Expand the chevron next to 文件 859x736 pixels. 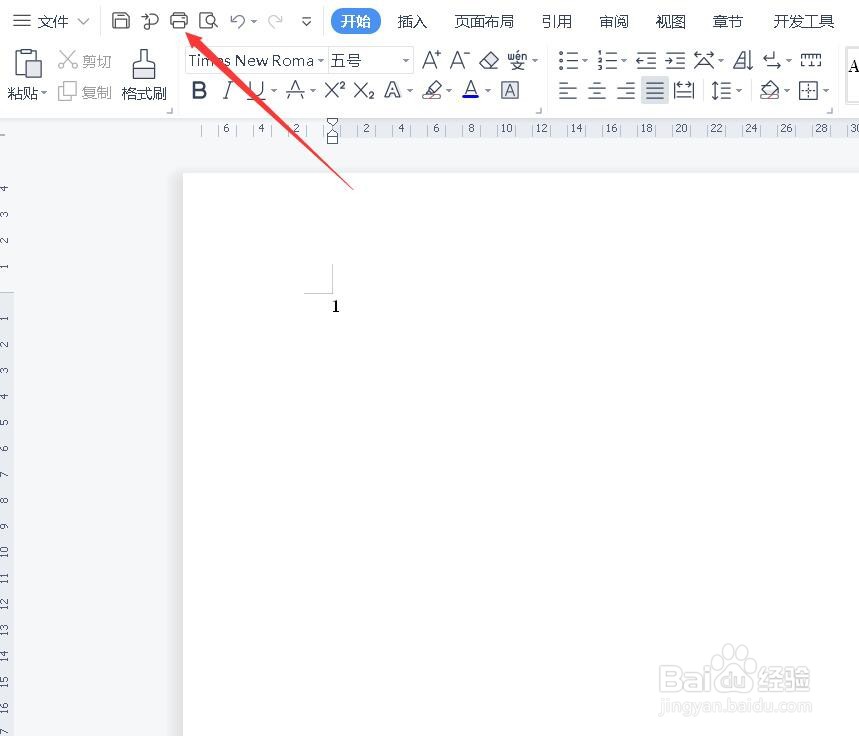[83, 22]
